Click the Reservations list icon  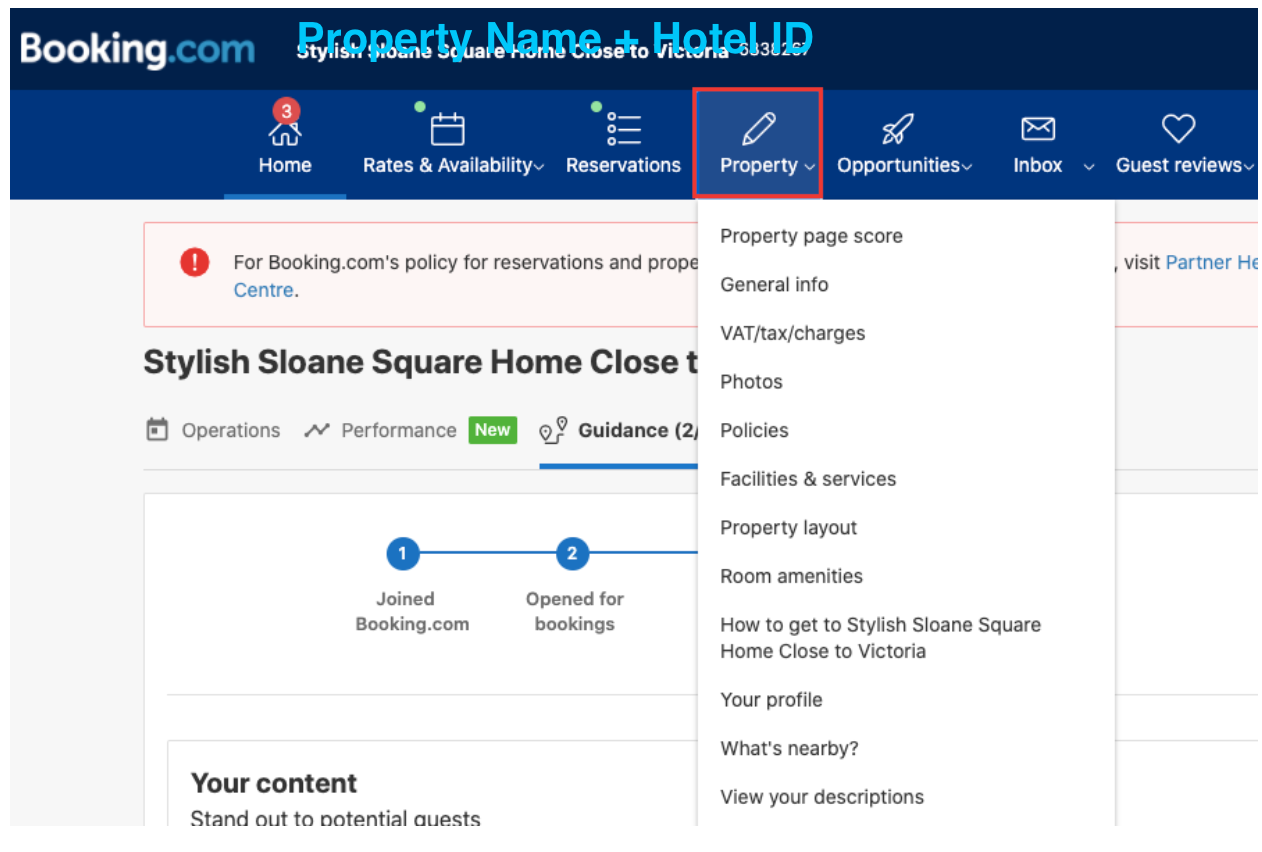pyautogui.click(x=624, y=130)
